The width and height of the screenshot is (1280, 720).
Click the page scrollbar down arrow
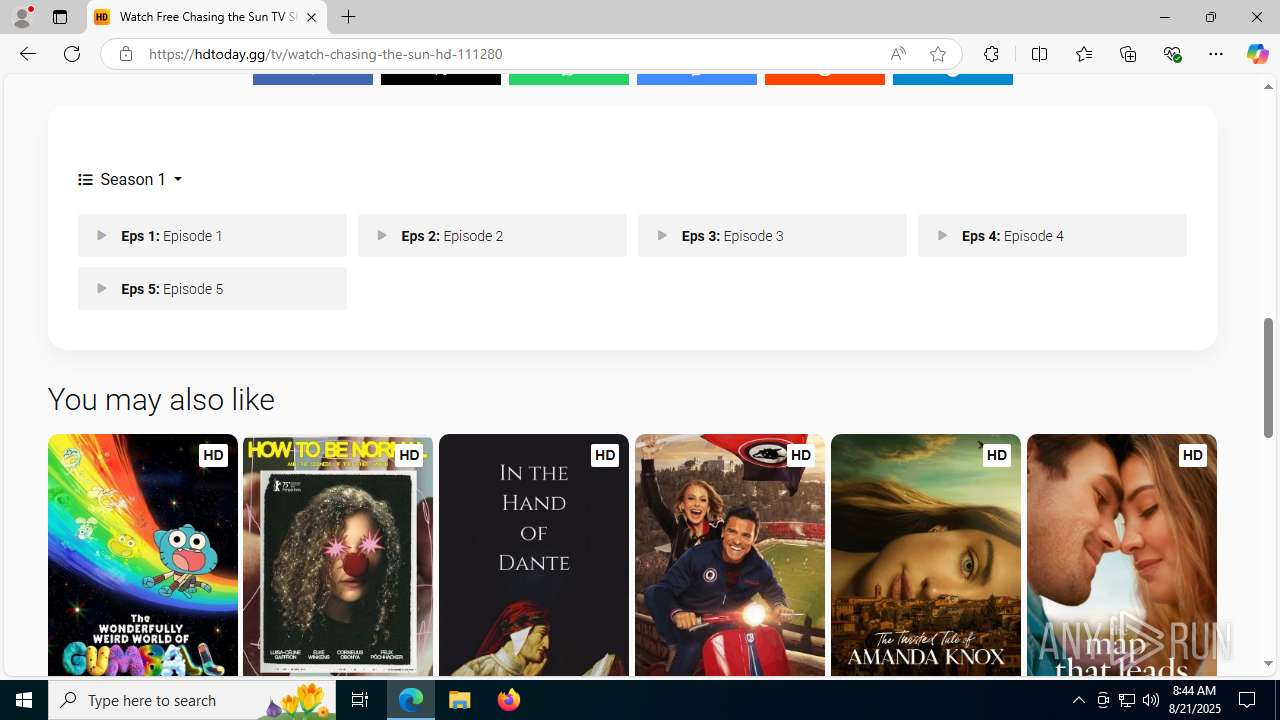coord(1269,664)
